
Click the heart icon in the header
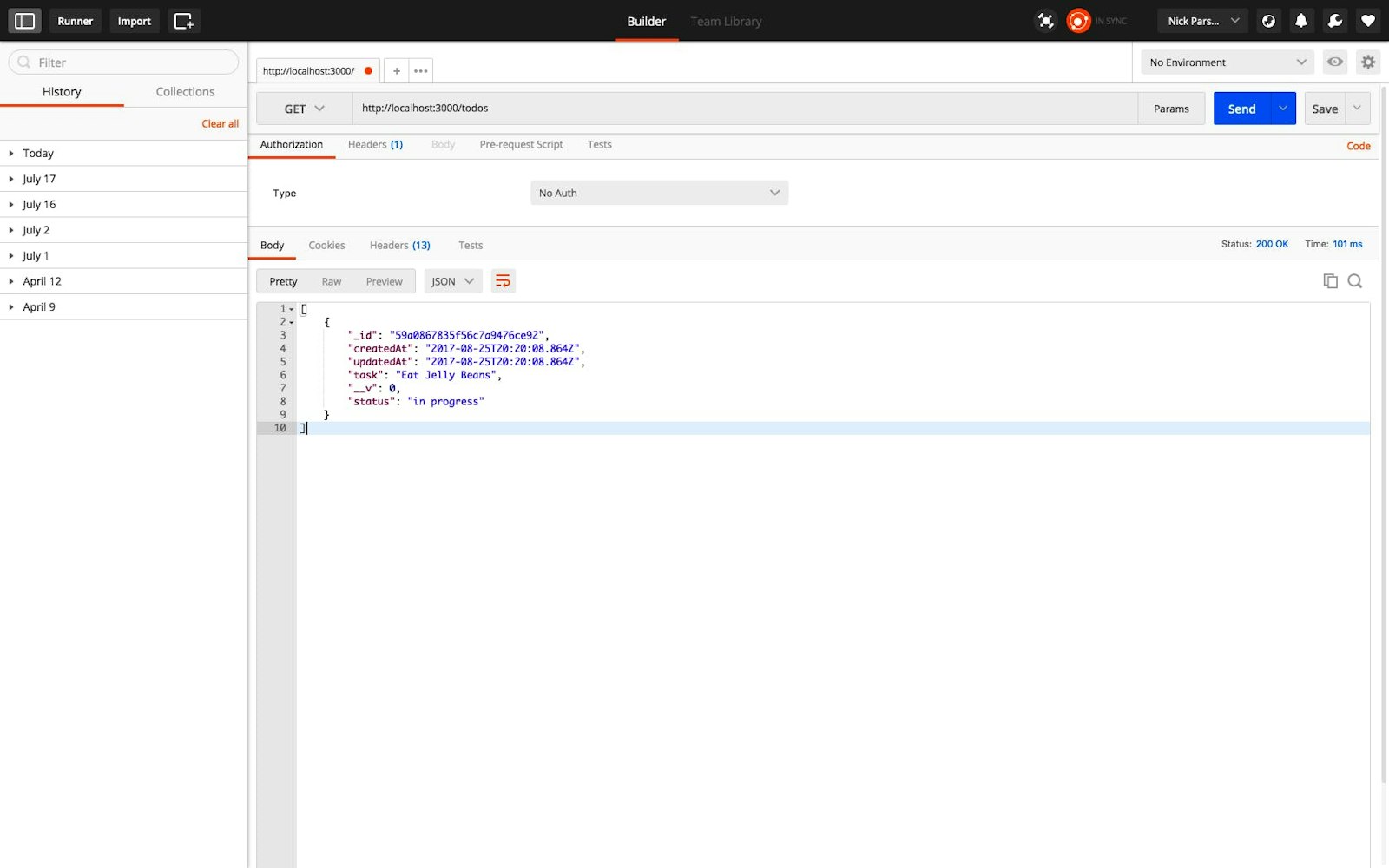click(x=1367, y=20)
